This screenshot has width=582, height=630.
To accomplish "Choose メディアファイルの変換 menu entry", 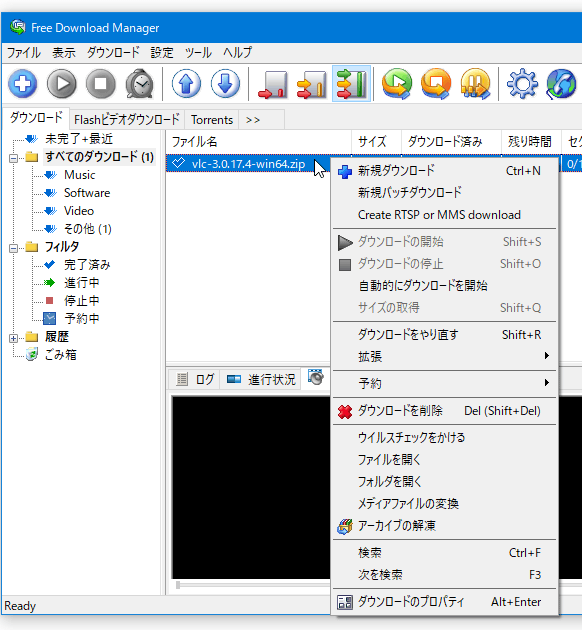I will point(445,503).
